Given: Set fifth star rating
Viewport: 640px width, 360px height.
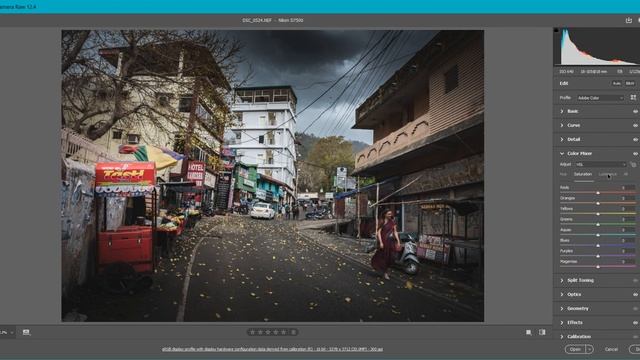Looking at the screenshot, I should (x=284, y=332).
